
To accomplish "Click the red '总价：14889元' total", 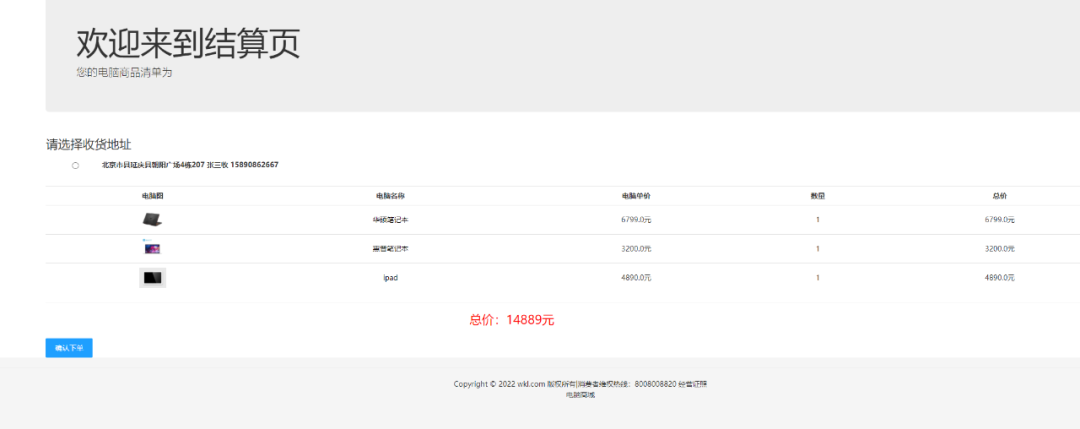I will point(512,320).
